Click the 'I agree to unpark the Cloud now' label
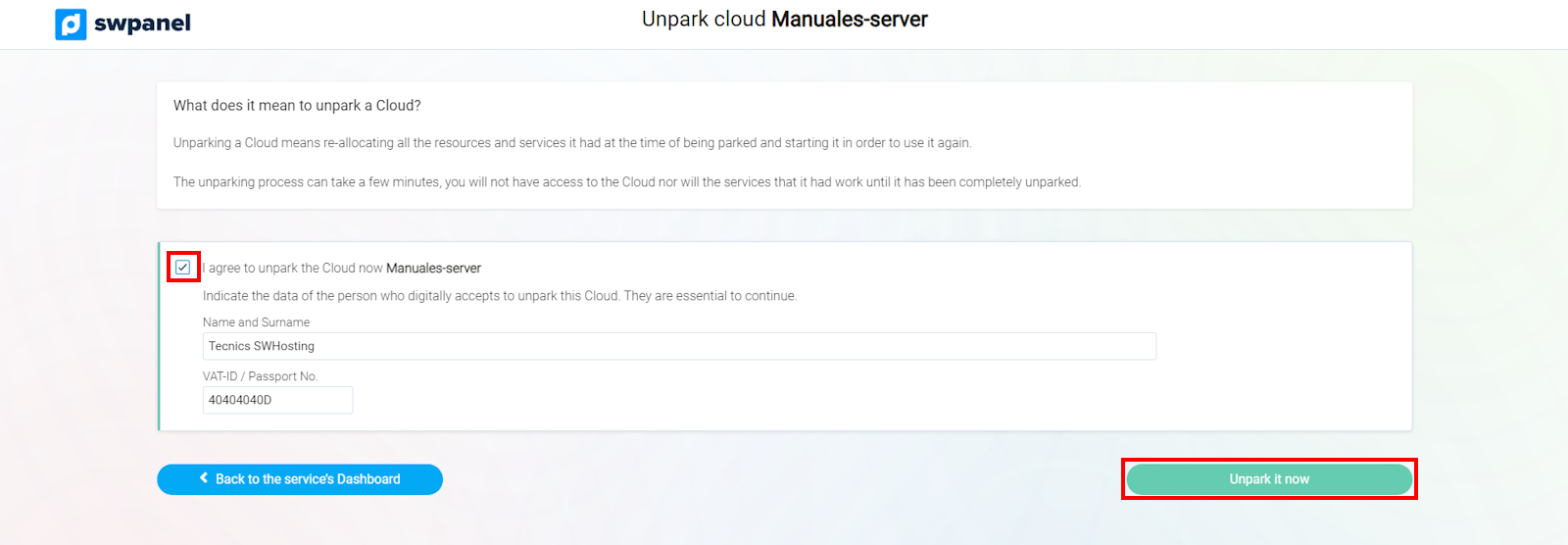Viewport: 1568px width, 545px height. 294,268
